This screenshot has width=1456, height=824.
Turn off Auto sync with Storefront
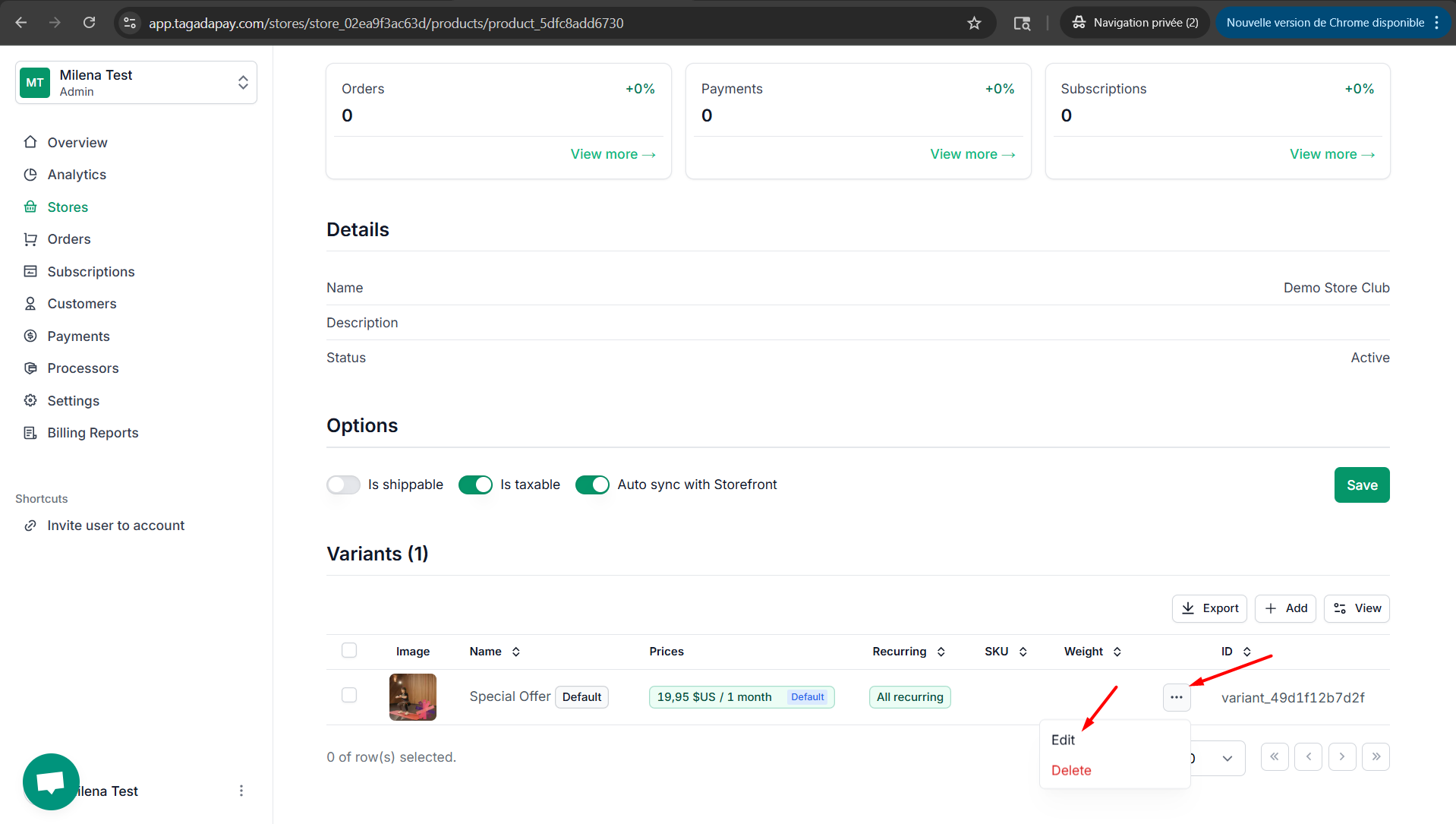coord(592,485)
